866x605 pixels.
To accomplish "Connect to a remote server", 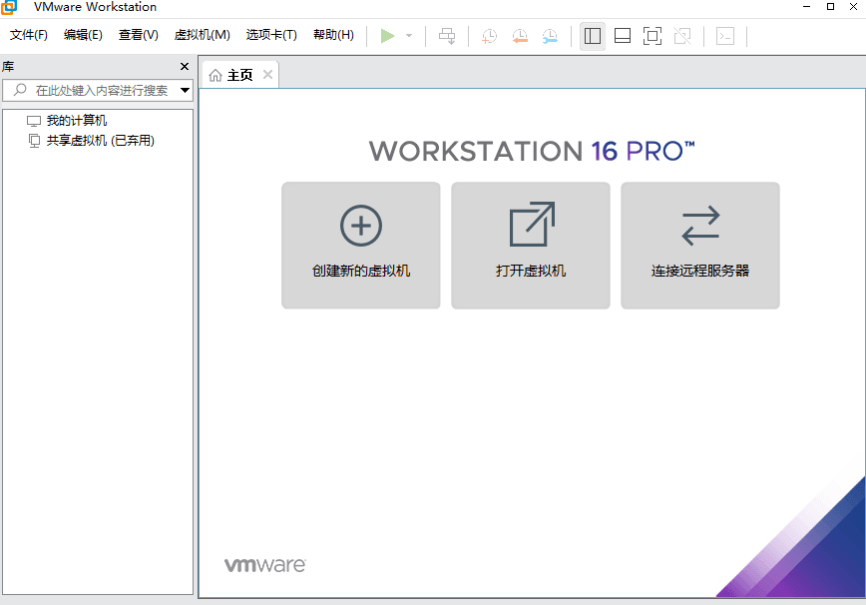I will 700,245.
